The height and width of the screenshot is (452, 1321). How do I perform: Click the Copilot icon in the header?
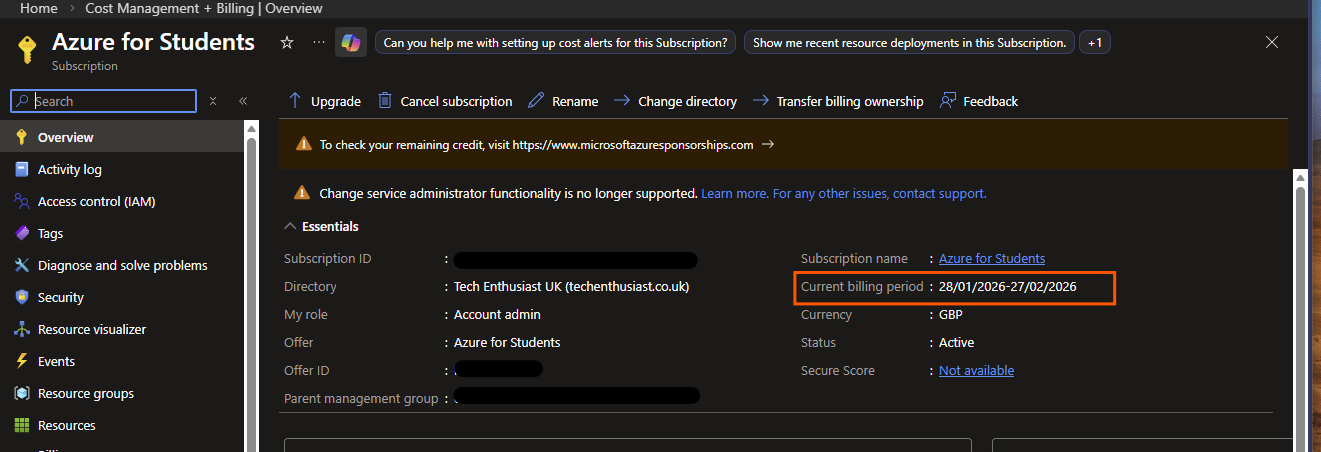tap(350, 43)
